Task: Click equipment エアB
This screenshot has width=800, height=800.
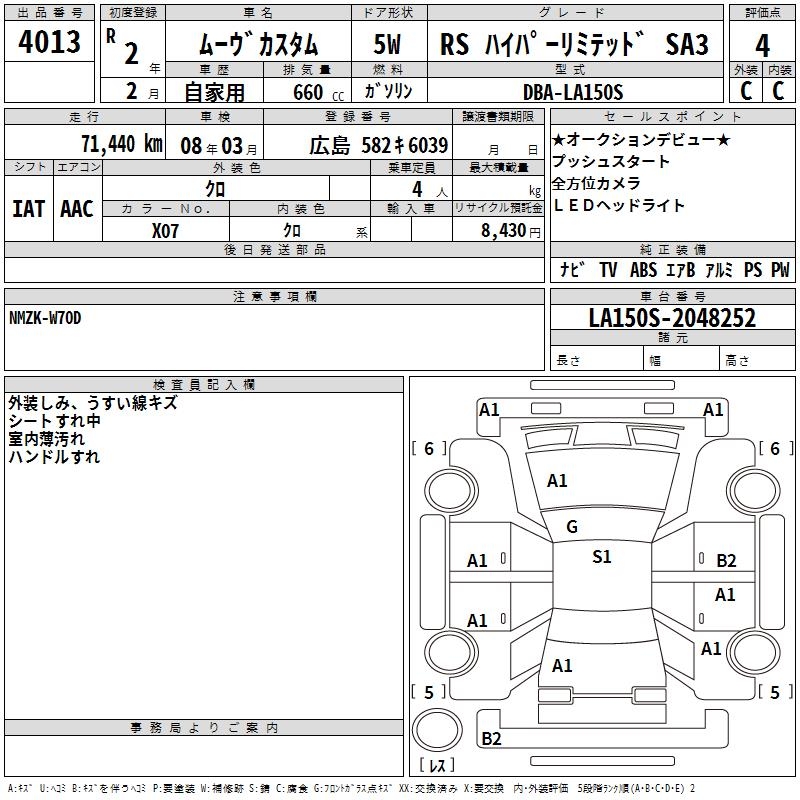Action: 681,269
